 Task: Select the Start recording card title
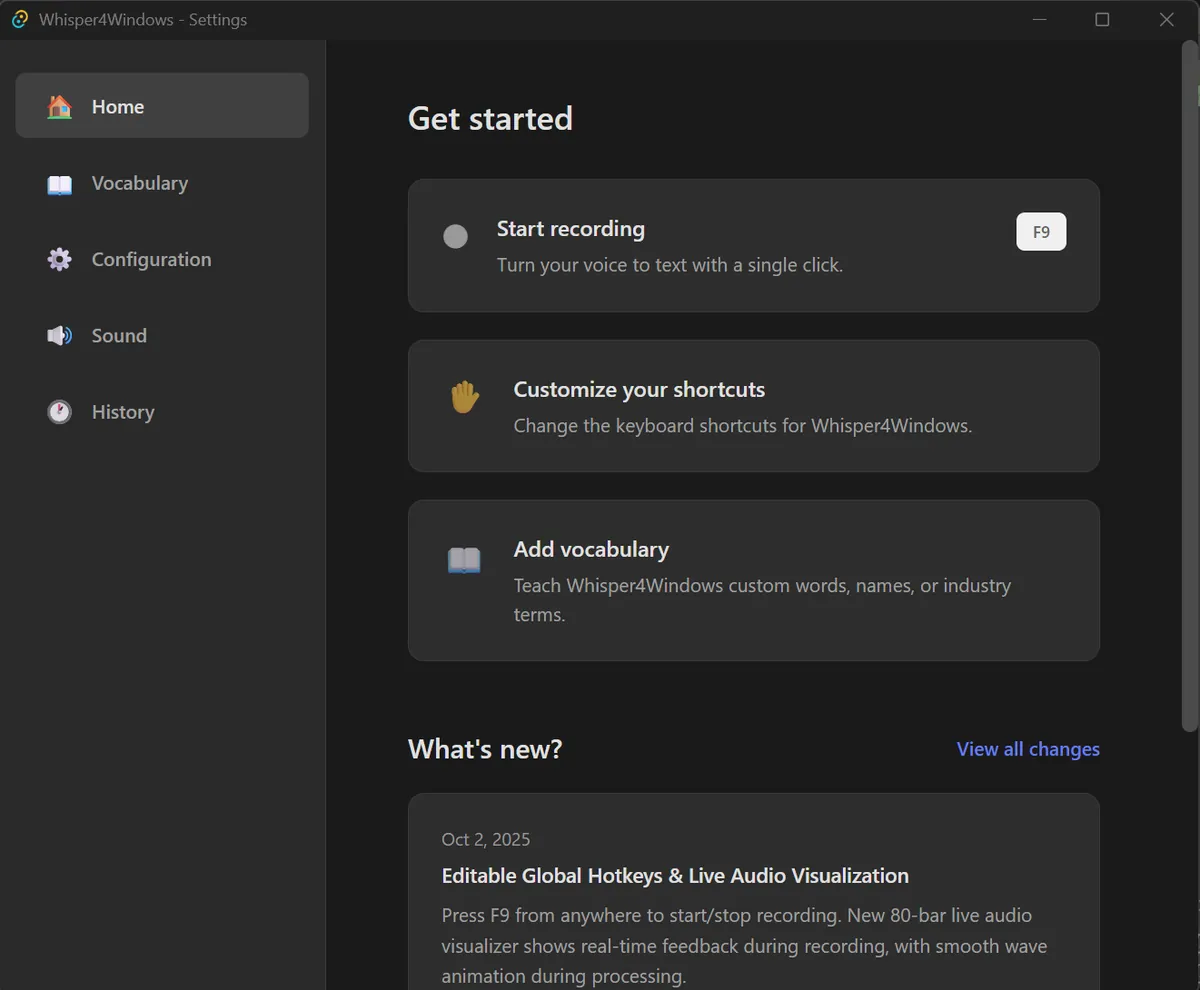coord(571,229)
